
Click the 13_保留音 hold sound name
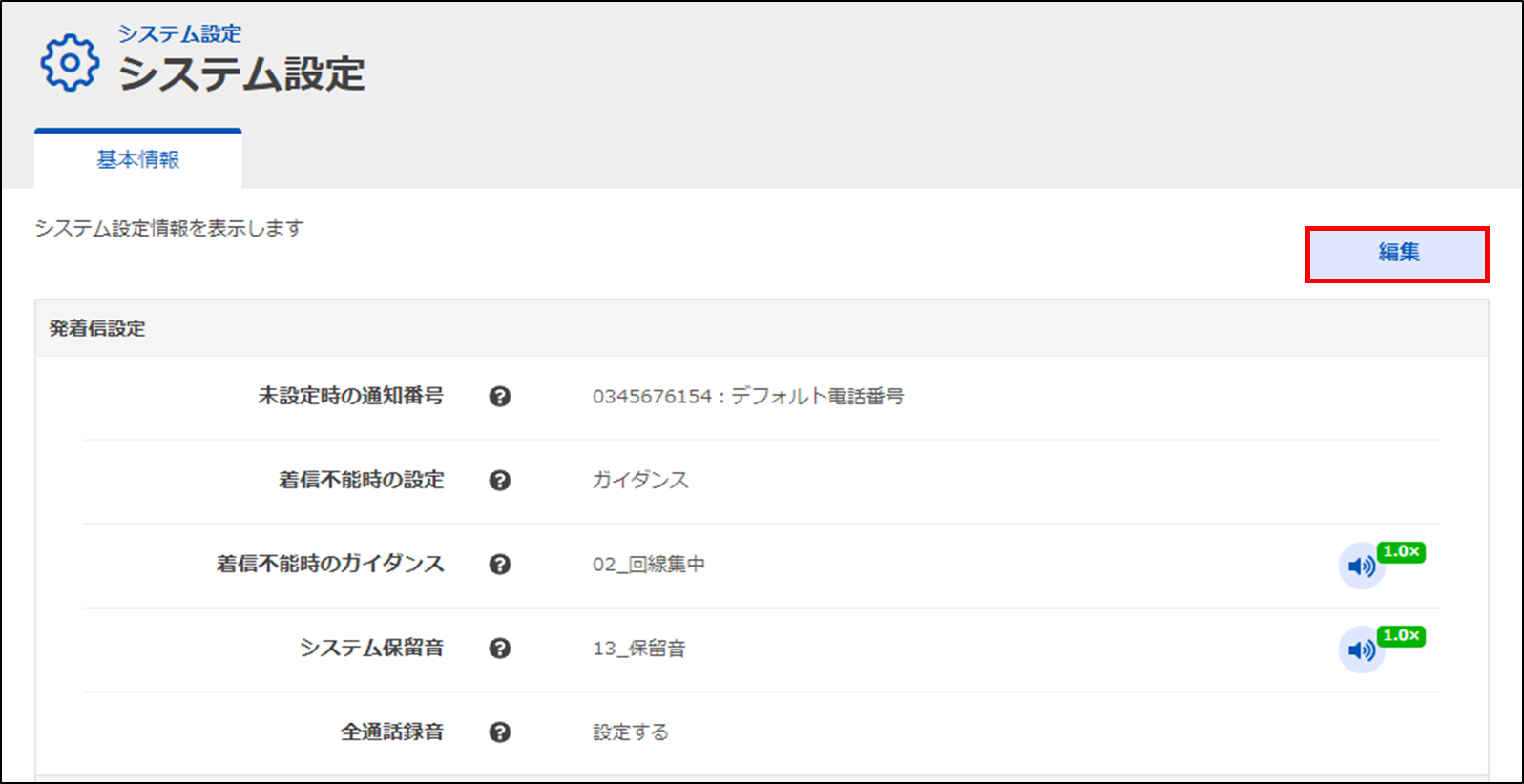[639, 649]
